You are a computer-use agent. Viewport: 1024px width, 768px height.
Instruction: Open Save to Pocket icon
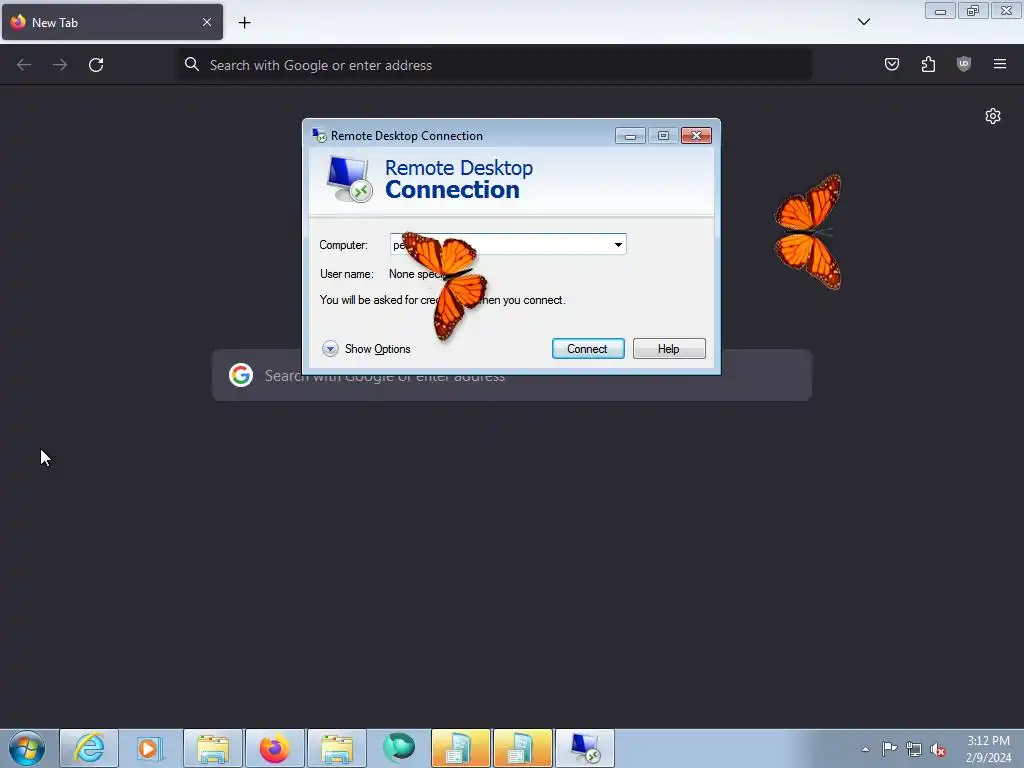(x=891, y=64)
